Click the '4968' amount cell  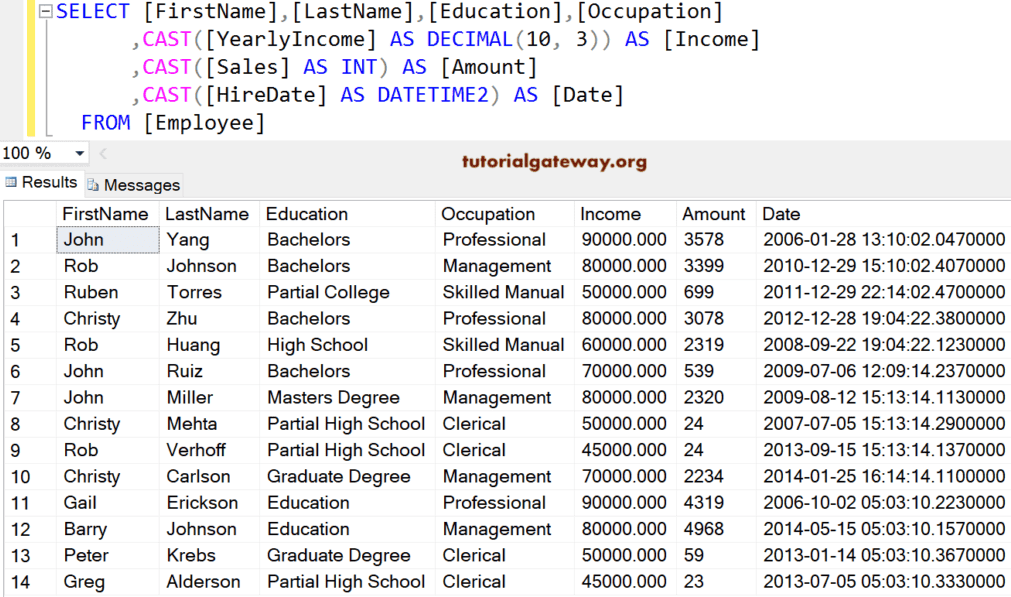[x=716, y=529]
